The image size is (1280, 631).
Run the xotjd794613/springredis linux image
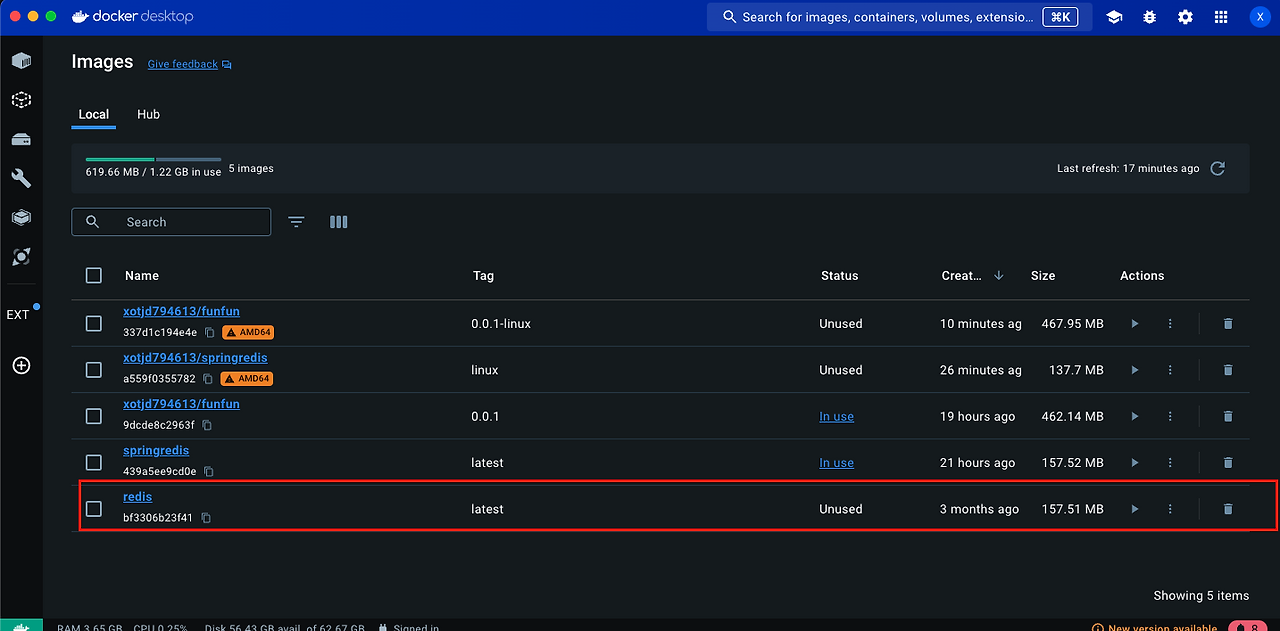(x=1134, y=370)
